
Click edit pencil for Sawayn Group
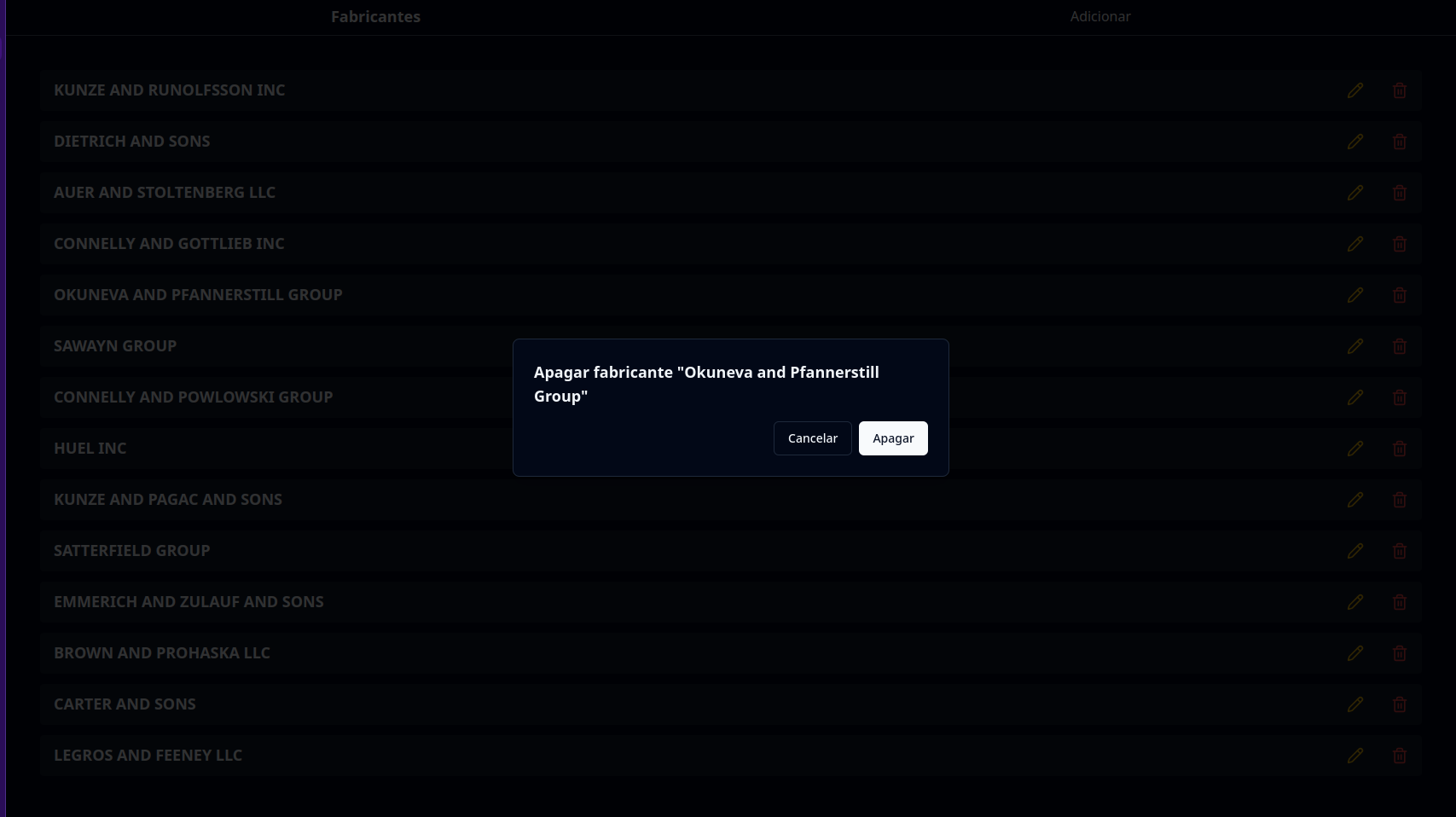click(1354, 346)
